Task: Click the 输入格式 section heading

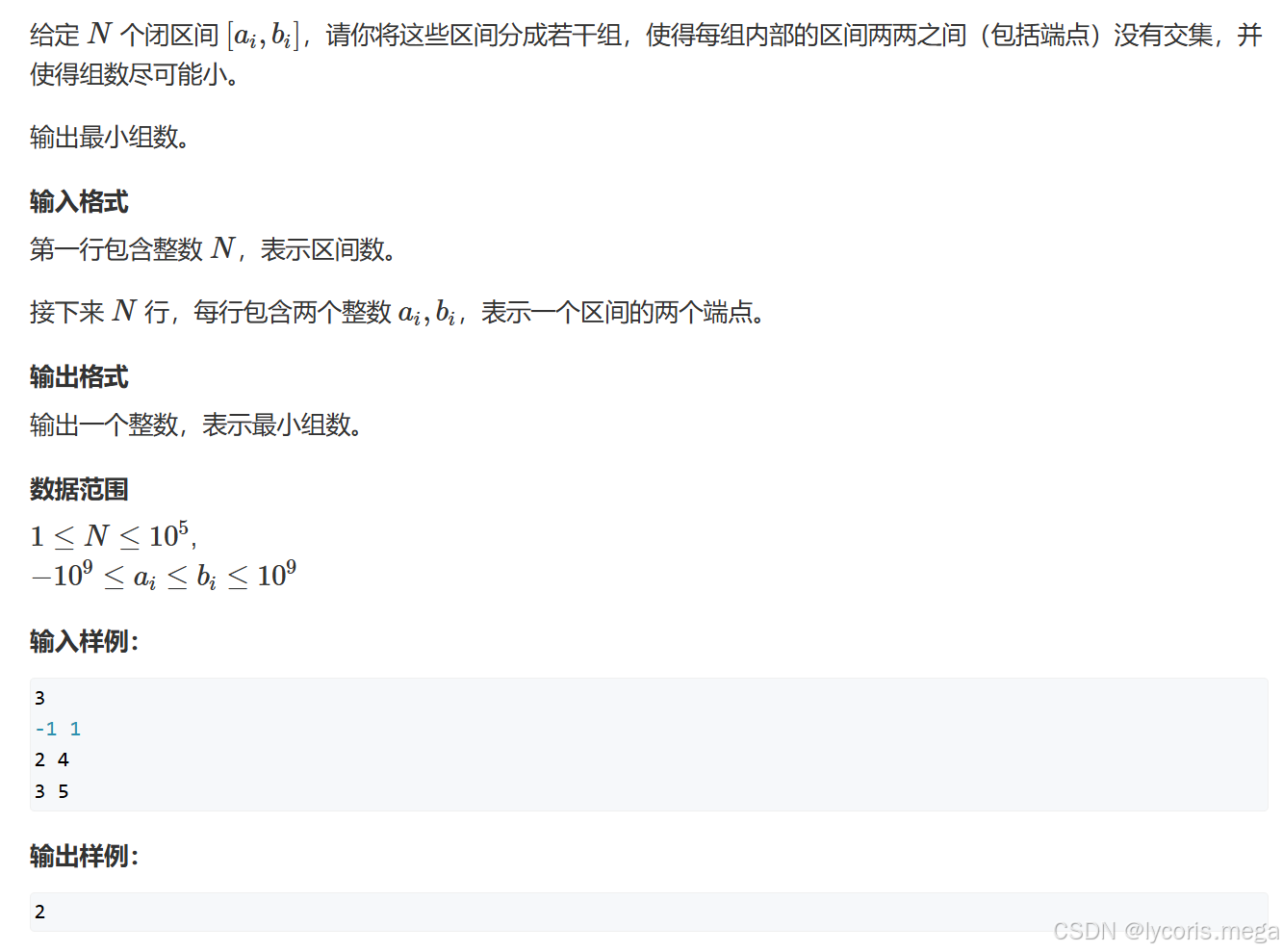Action: (79, 202)
